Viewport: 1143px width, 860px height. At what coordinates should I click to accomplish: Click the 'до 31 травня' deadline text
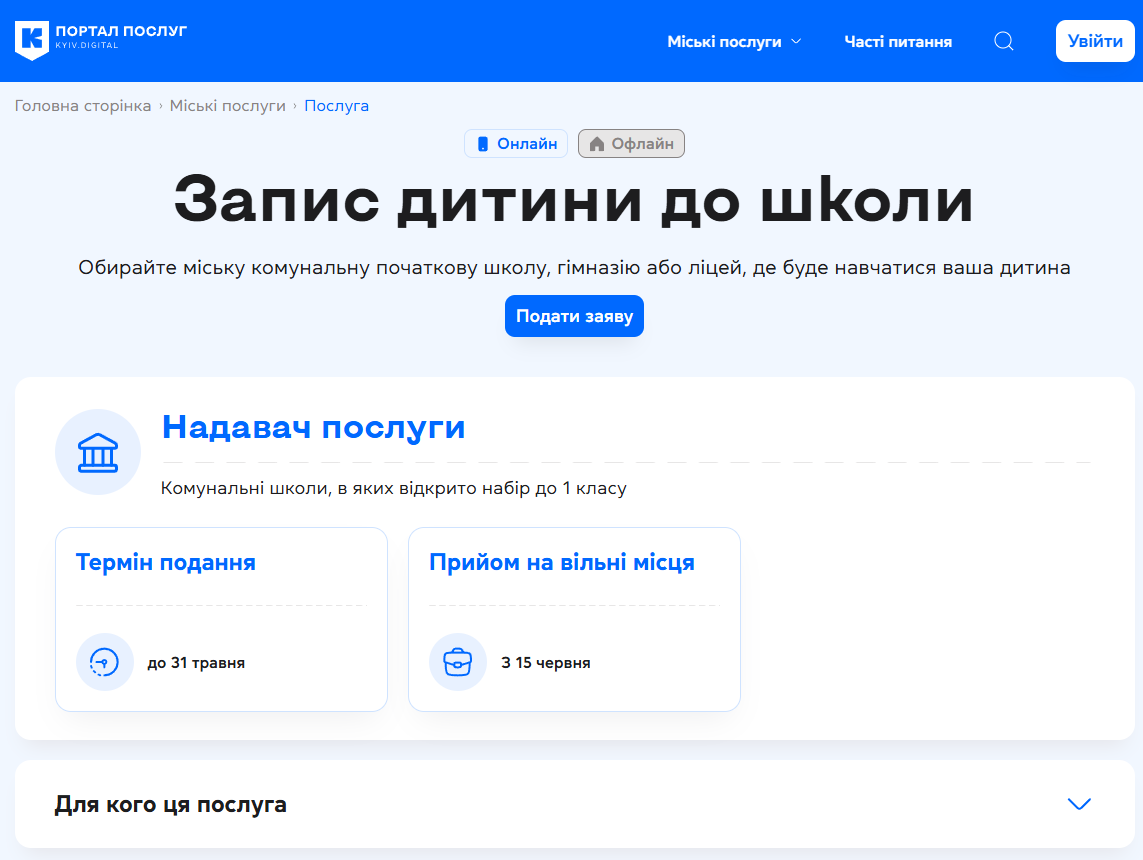196,663
